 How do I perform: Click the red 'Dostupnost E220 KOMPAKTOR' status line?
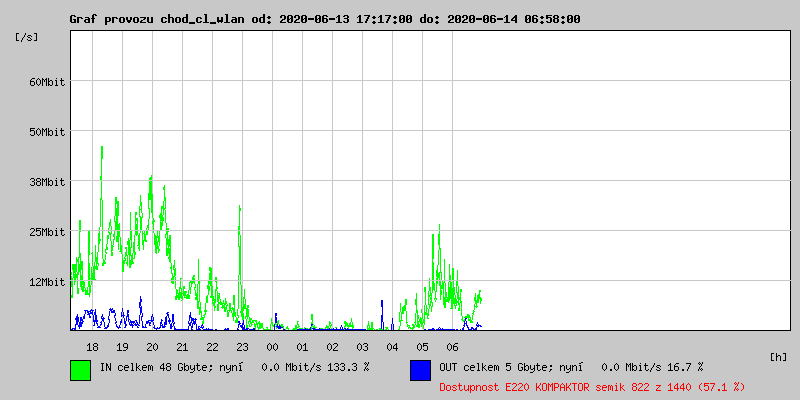pyautogui.click(x=591, y=386)
